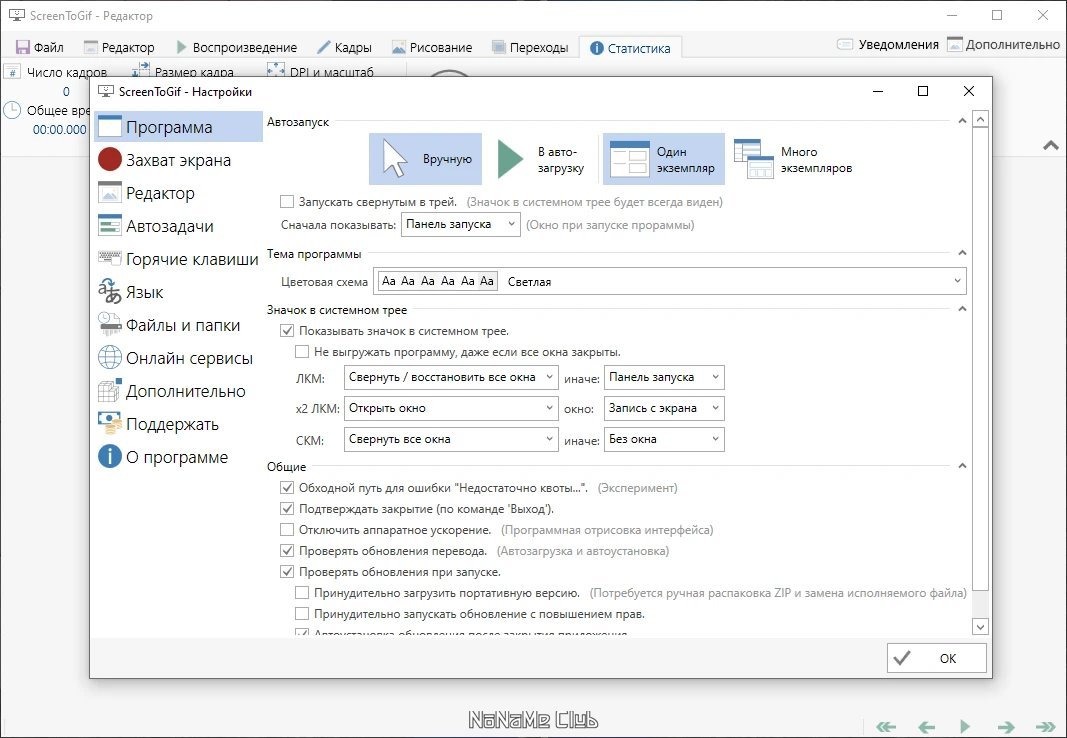Click Общее время clock icon in editor
The width and height of the screenshot is (1067, 738).
[x=12, y=110]
